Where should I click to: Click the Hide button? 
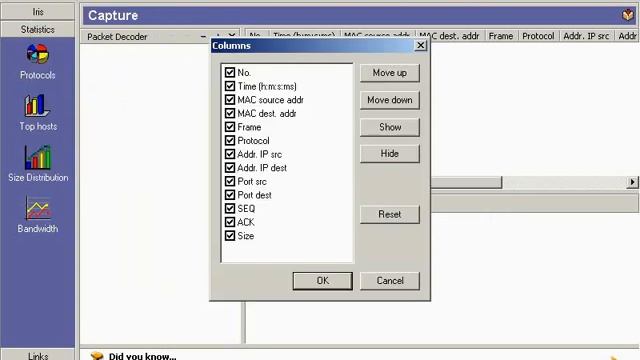(x=389, y=154)
